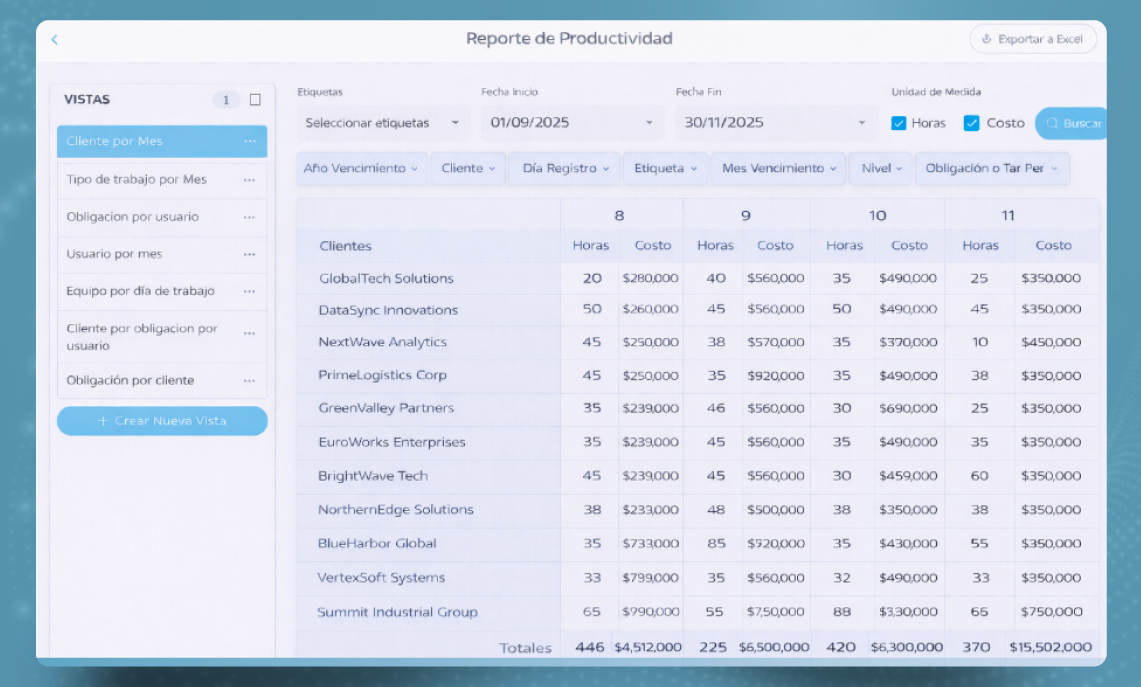The image size is (1141, 687).
Task: Expand the Fecha Inicio date dropdown
Action: pos(572,123)
